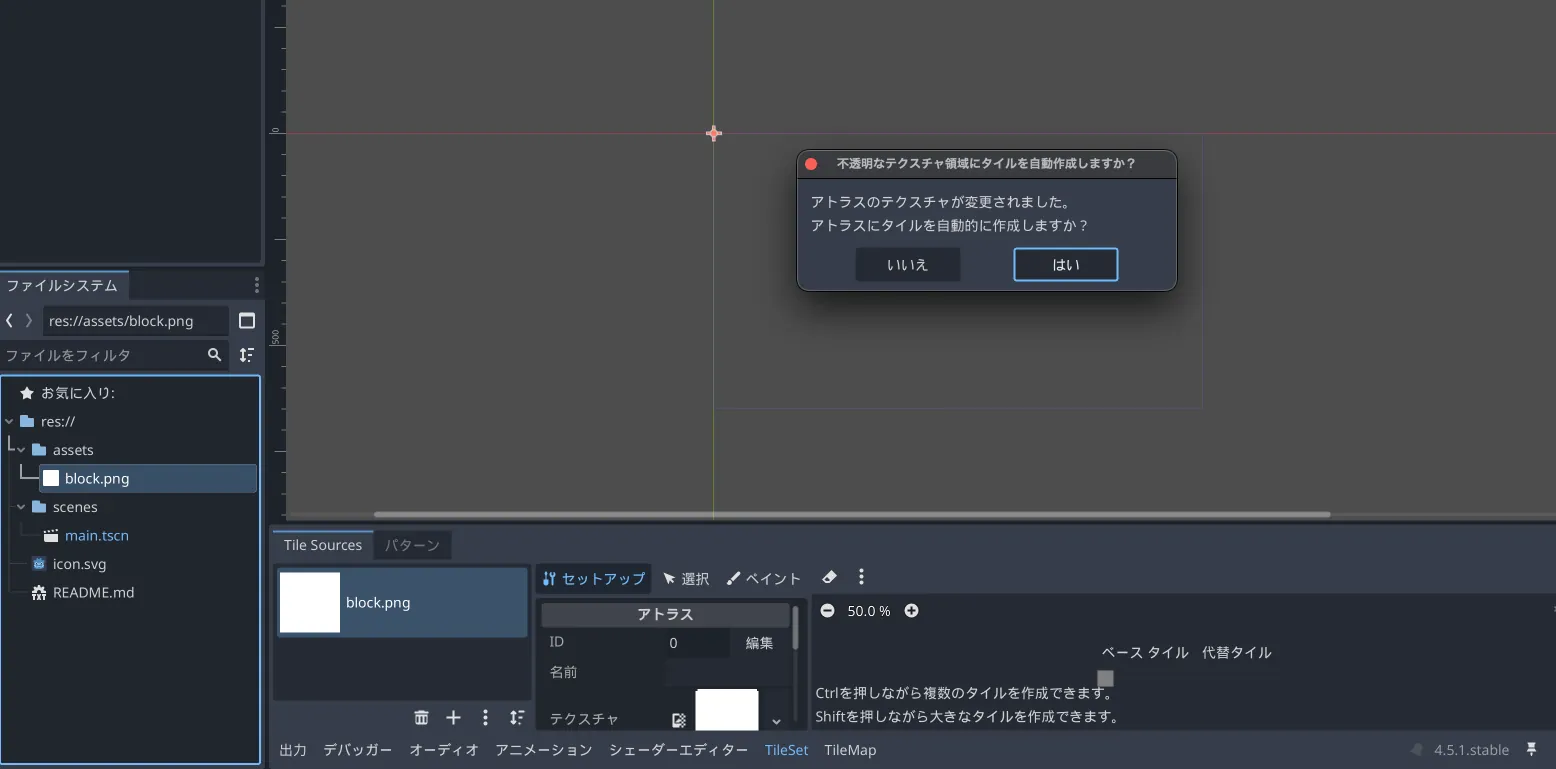The image size is (1556, 769).
Task: Open the FileSystem dock options menu
Action: point(256,285)
